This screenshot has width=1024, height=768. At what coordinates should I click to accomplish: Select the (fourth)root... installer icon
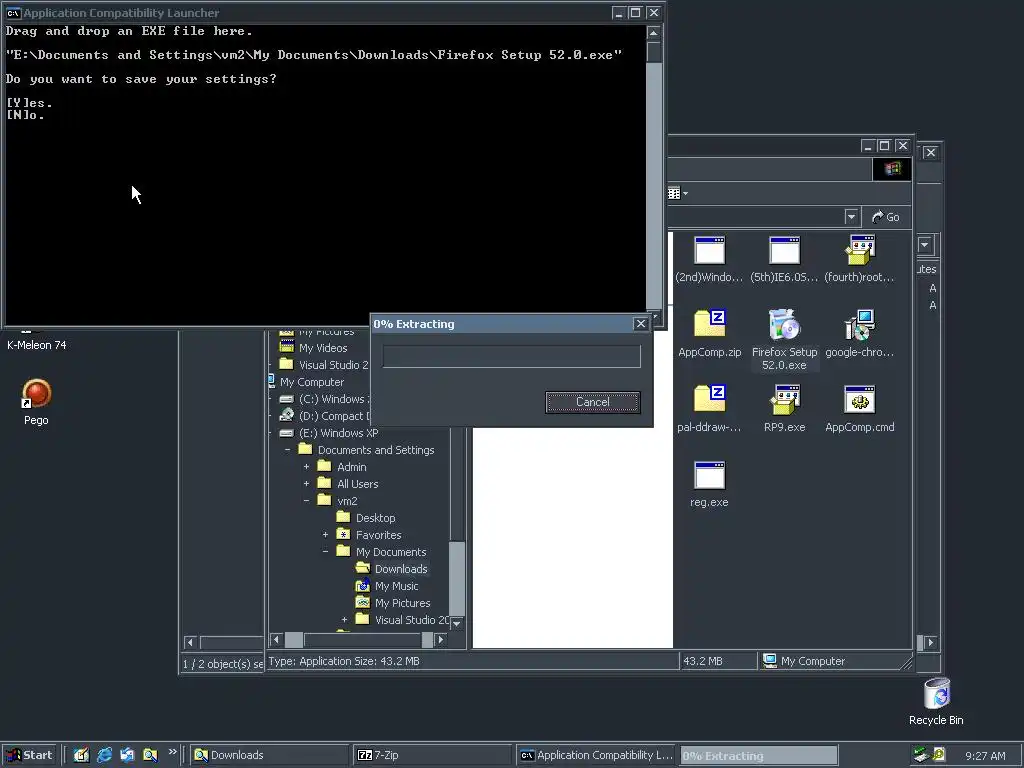coord(859,250)
